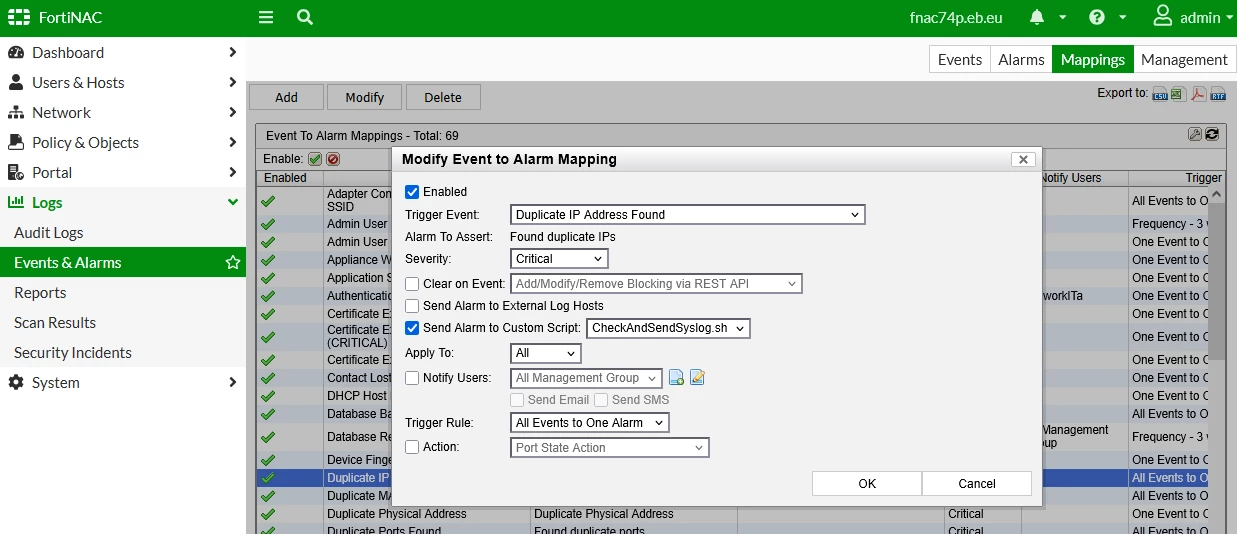The width and height of the screenshot is (1237, 534).
Task: Export mappings to PDF document
Action: pyautogui.click(x=1199, y=94)
